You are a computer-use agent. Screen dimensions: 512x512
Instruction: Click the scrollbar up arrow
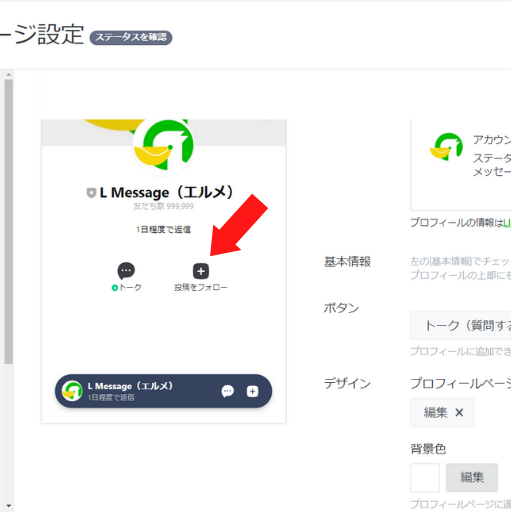pyautogui.click(x=9, y=75)
